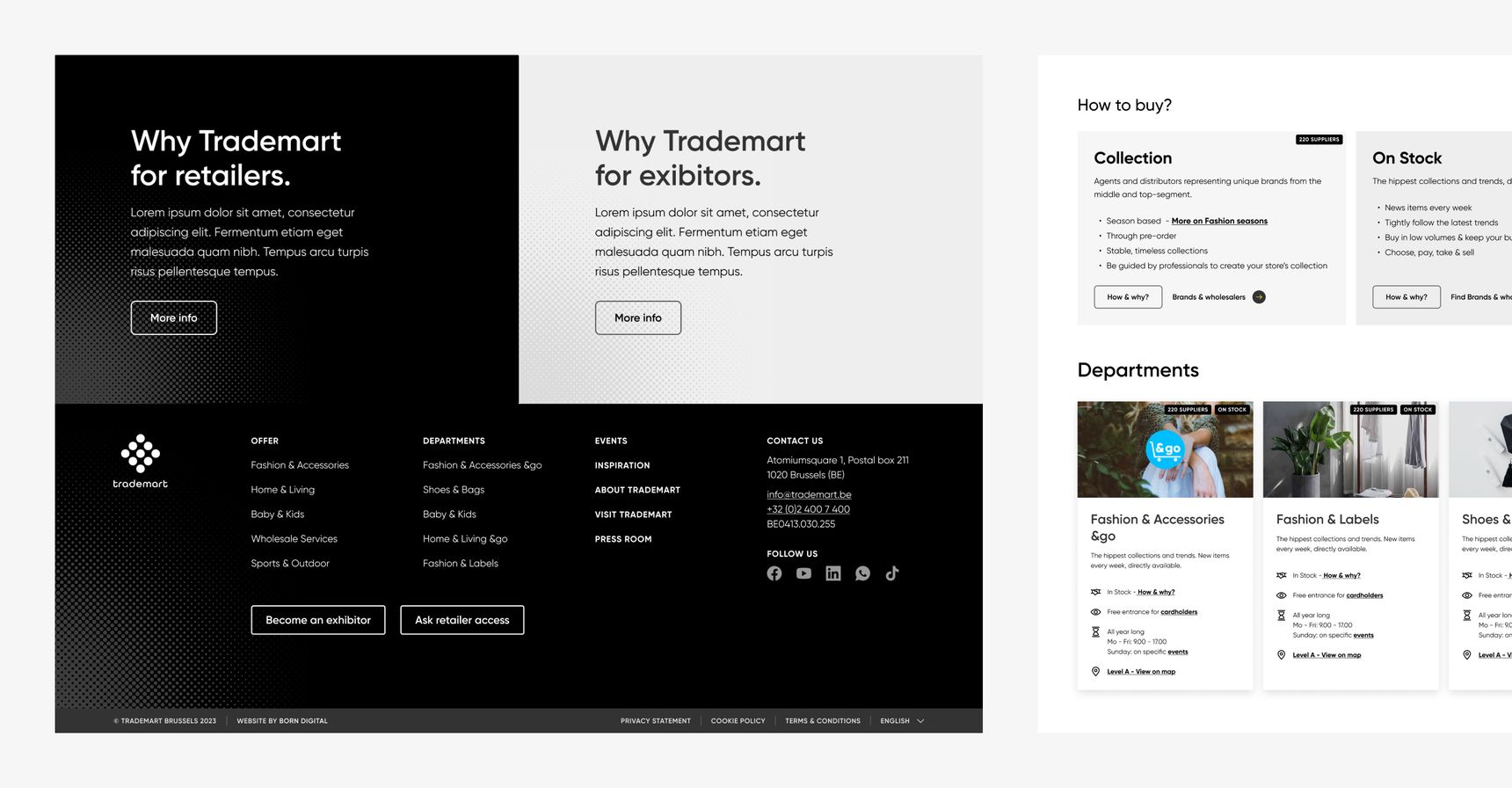This screenshot has height=788, width=1512.
Task: Click How & why? link in Fashion & Labels card
Action: point(1341,576)
